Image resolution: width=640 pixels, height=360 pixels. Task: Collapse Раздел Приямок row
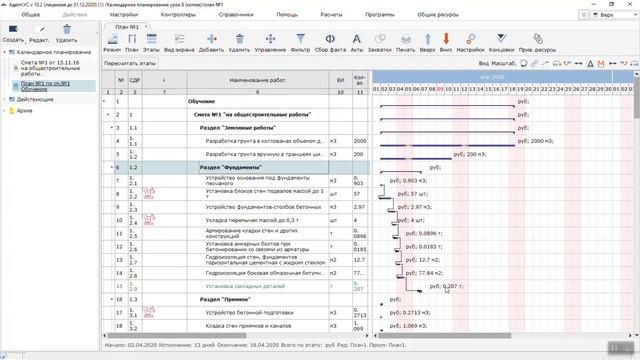(x=111, y=299)
